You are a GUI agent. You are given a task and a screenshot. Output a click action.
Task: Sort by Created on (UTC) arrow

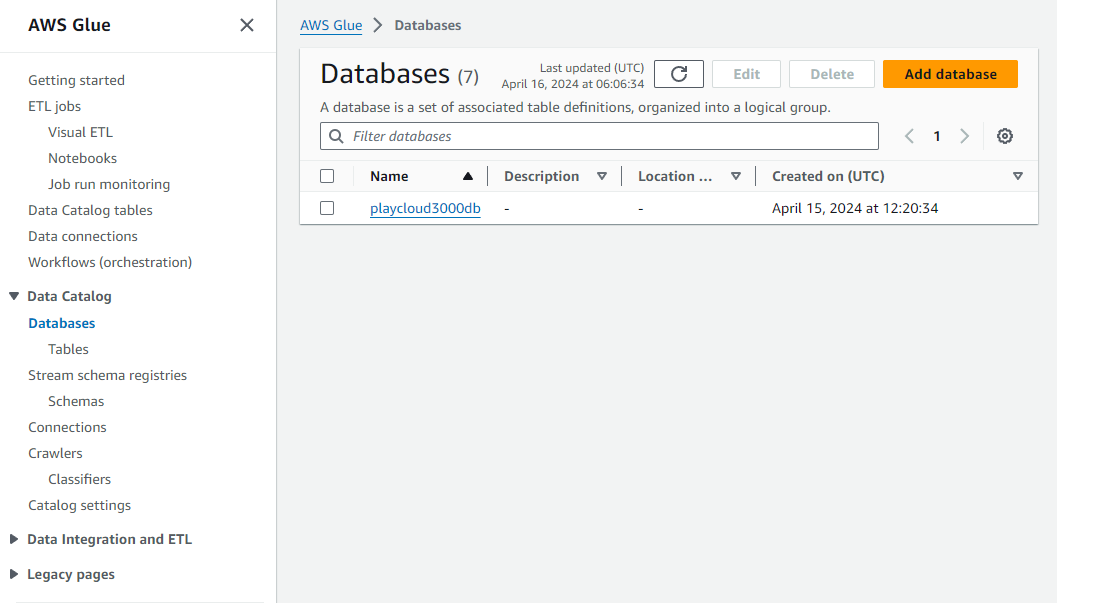pos(1018,177)
